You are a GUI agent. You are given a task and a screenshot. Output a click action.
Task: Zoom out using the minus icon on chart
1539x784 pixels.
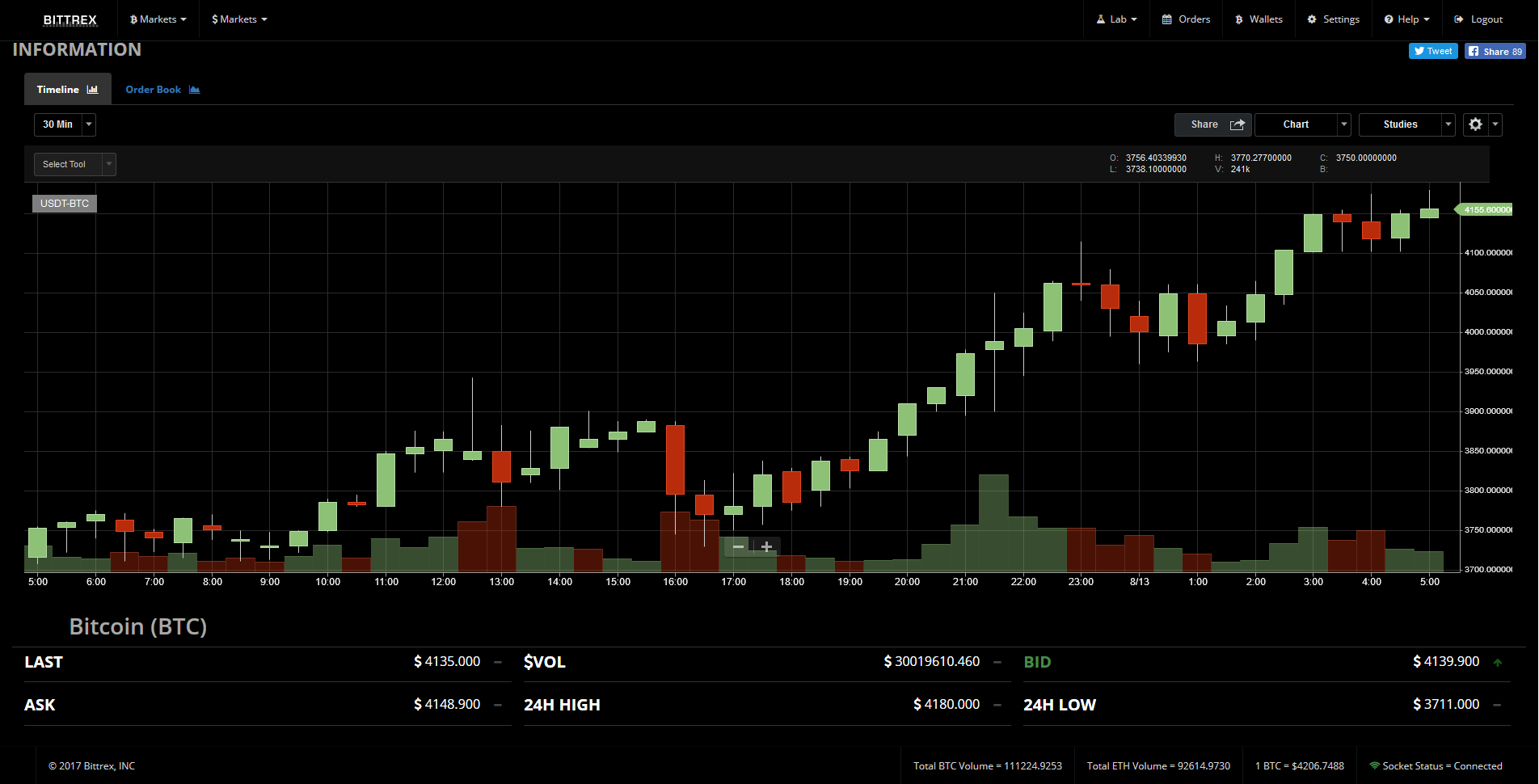click(x=737, y=546)
